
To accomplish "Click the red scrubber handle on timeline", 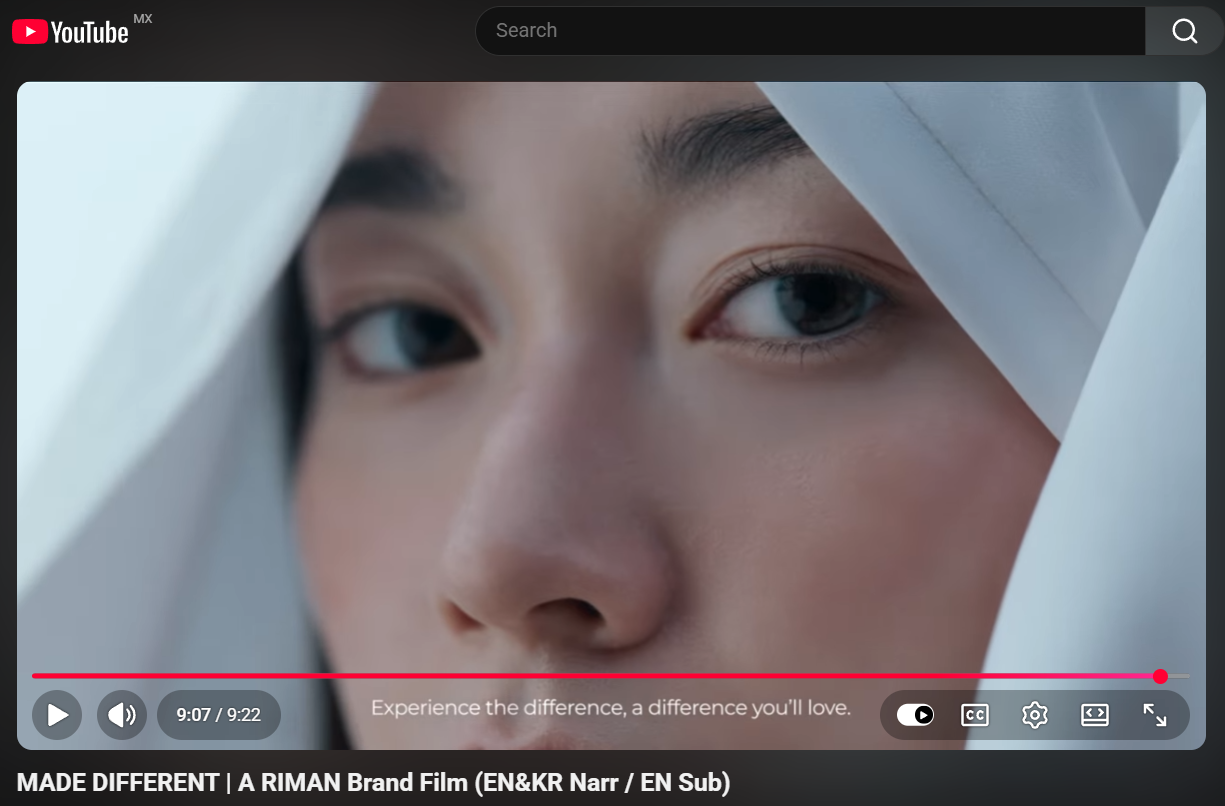I will (x=1160, y=676).
